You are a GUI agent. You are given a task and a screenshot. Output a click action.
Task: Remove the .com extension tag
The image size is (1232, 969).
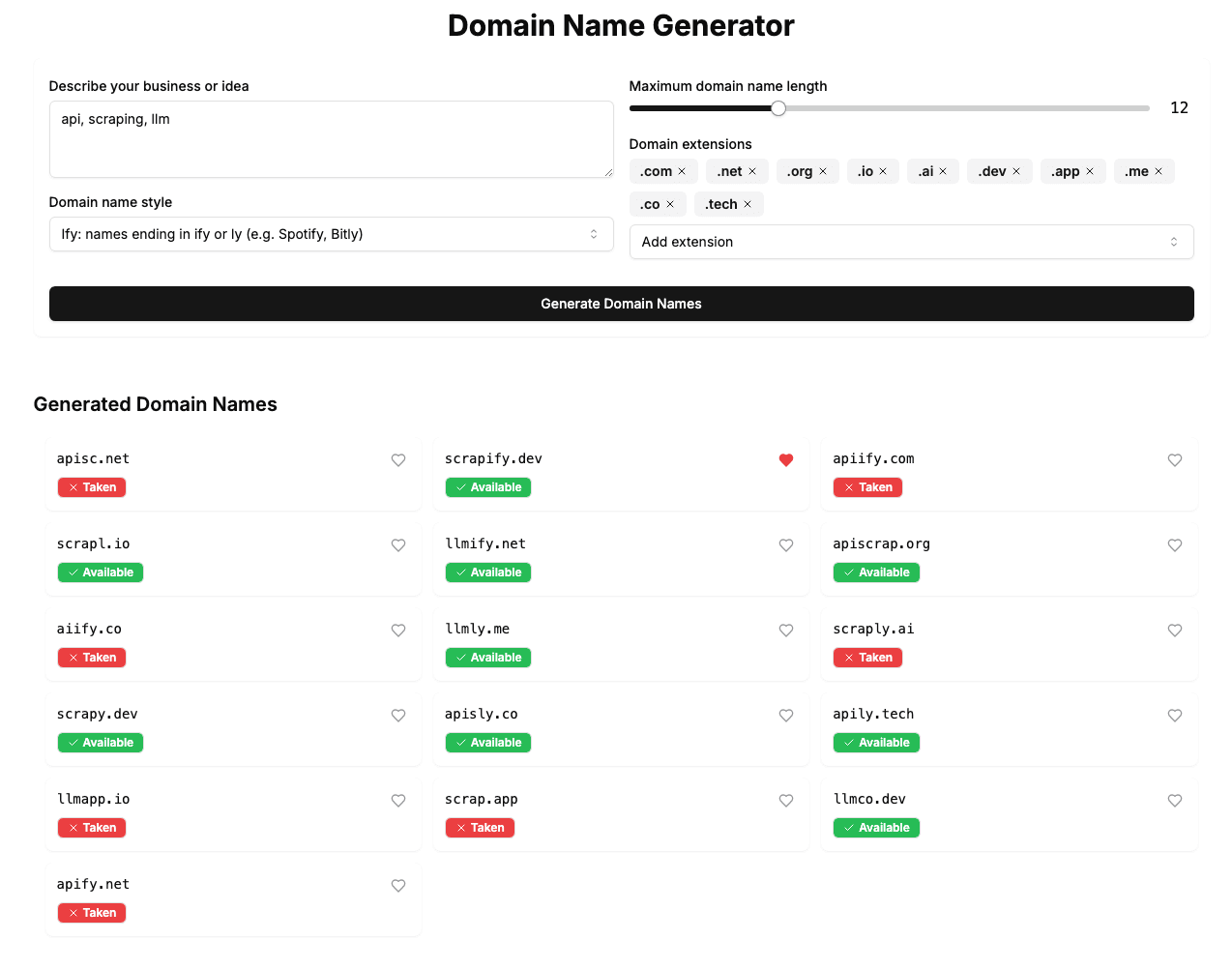pyautogui.click(x=682, y=171)
